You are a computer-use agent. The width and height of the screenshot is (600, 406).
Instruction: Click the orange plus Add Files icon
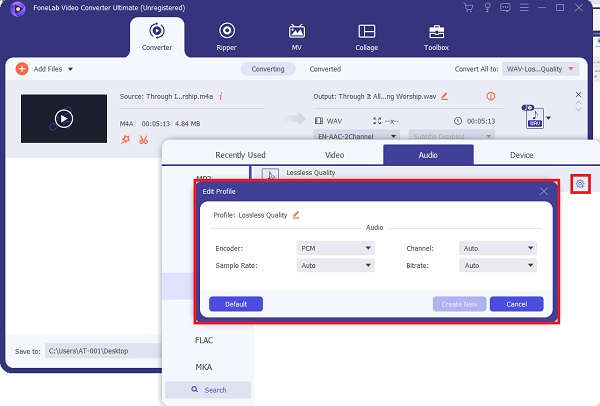pos(22,69)
